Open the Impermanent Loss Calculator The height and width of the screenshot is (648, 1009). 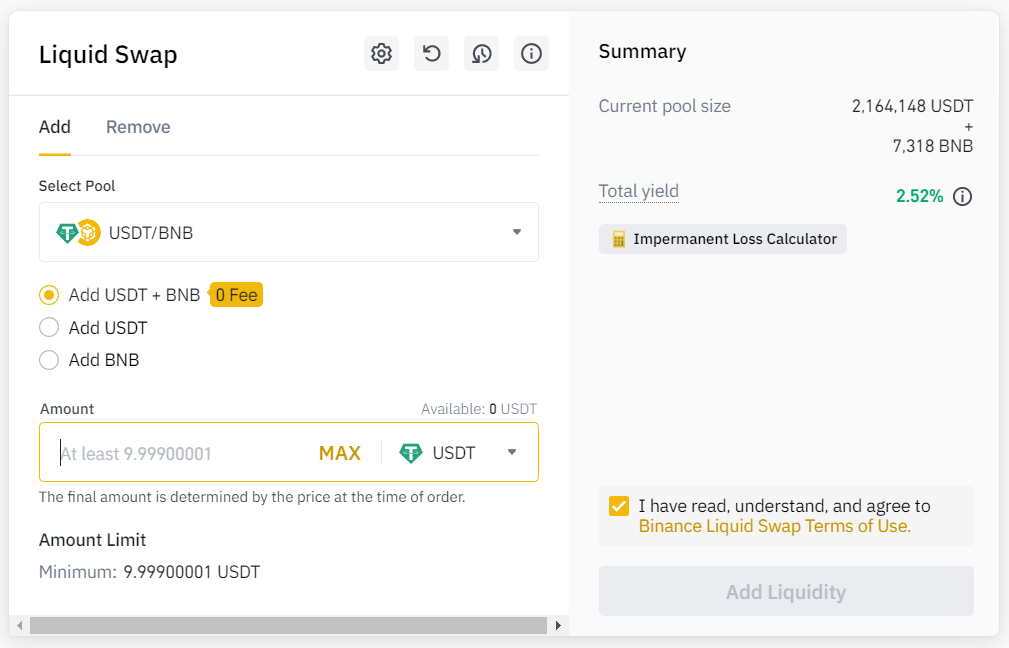[x=722, y=239]
